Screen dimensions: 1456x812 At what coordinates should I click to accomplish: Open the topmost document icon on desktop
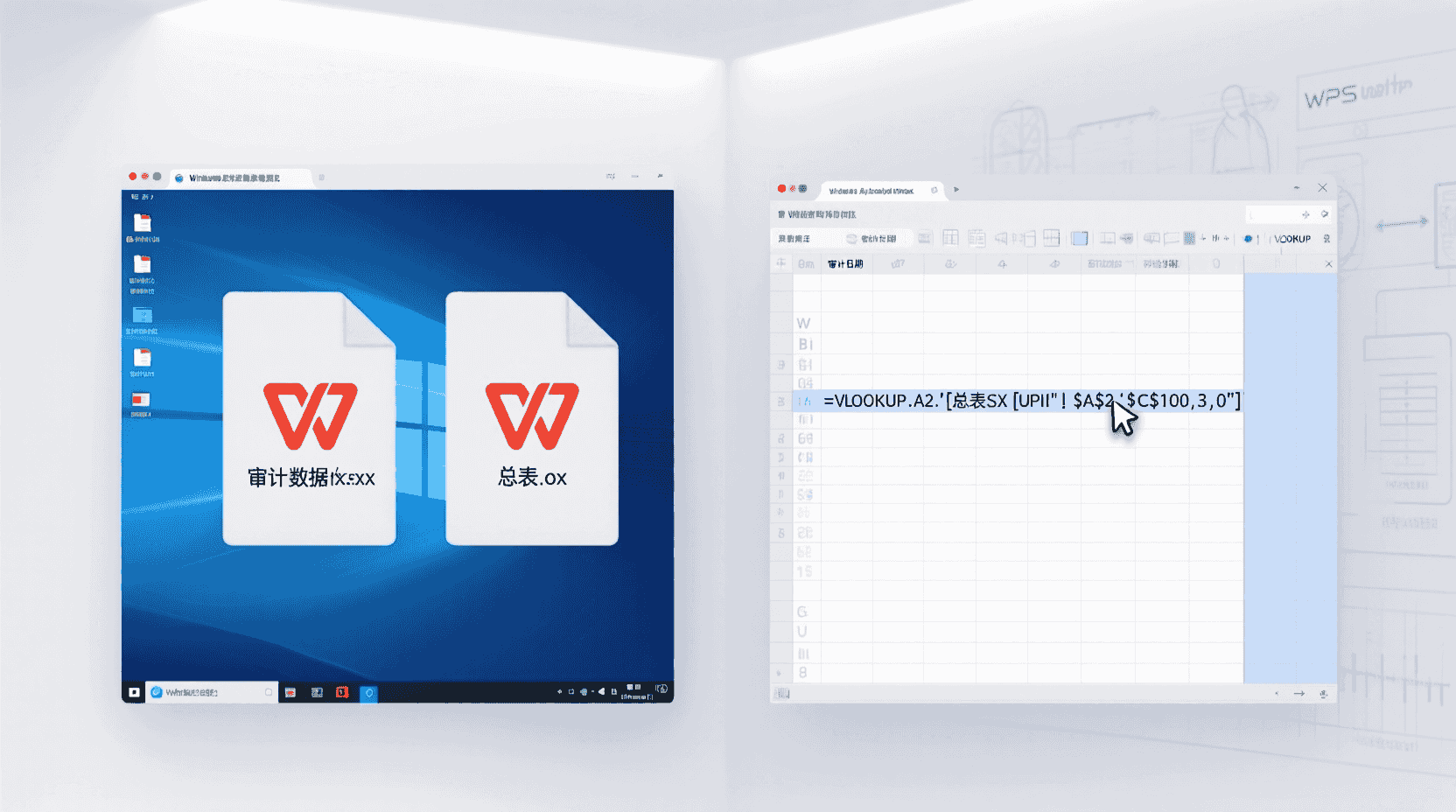143,223
